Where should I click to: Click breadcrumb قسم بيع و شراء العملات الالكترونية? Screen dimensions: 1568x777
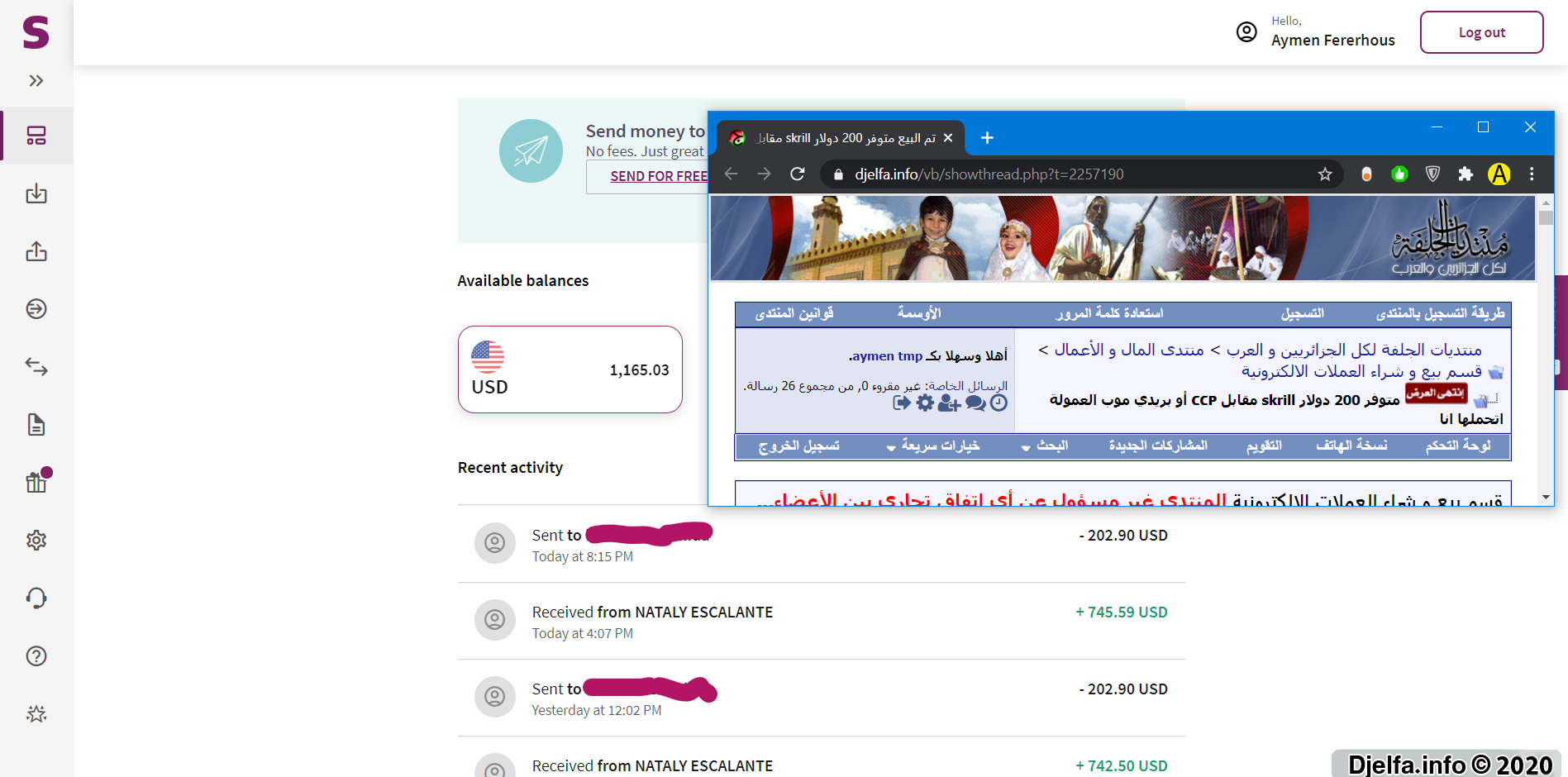[1361, 372]
